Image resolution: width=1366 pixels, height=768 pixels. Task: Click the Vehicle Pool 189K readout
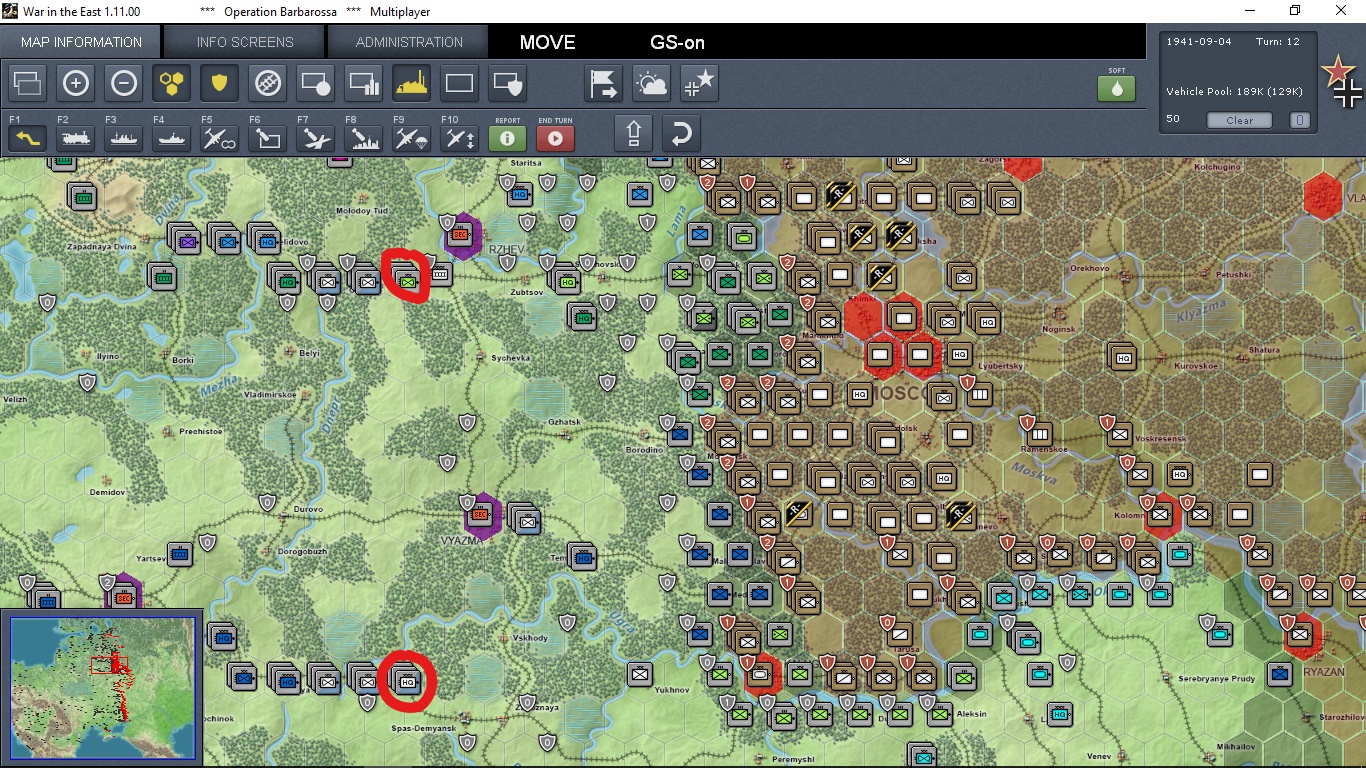[x=1234, y=91]
